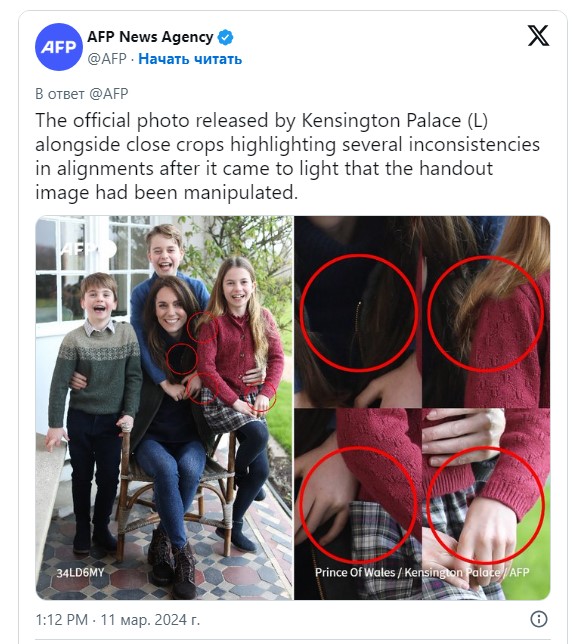This screenshot has width=585, height=644.
Task: View the zipper close-up crop
Action: point(357,311)
